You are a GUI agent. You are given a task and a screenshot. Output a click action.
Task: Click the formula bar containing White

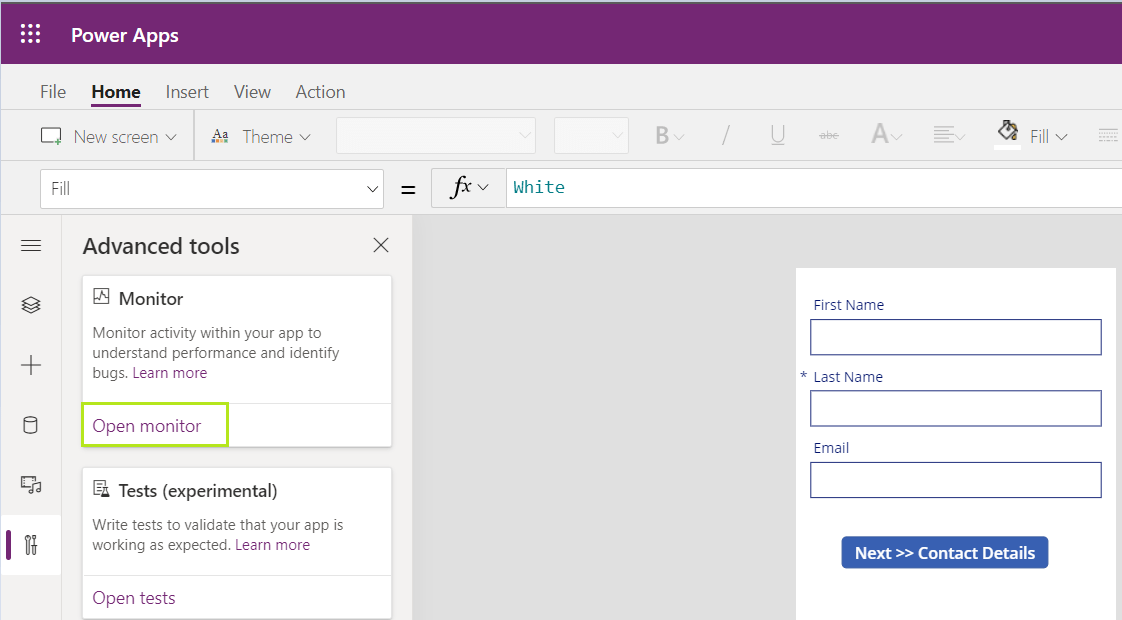(814, 188)
